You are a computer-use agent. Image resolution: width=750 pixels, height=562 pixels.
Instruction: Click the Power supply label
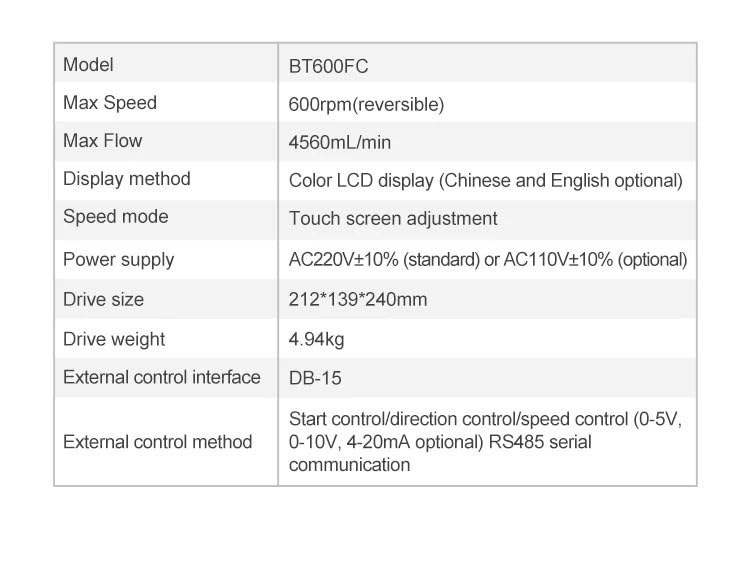tap(119, 260)
